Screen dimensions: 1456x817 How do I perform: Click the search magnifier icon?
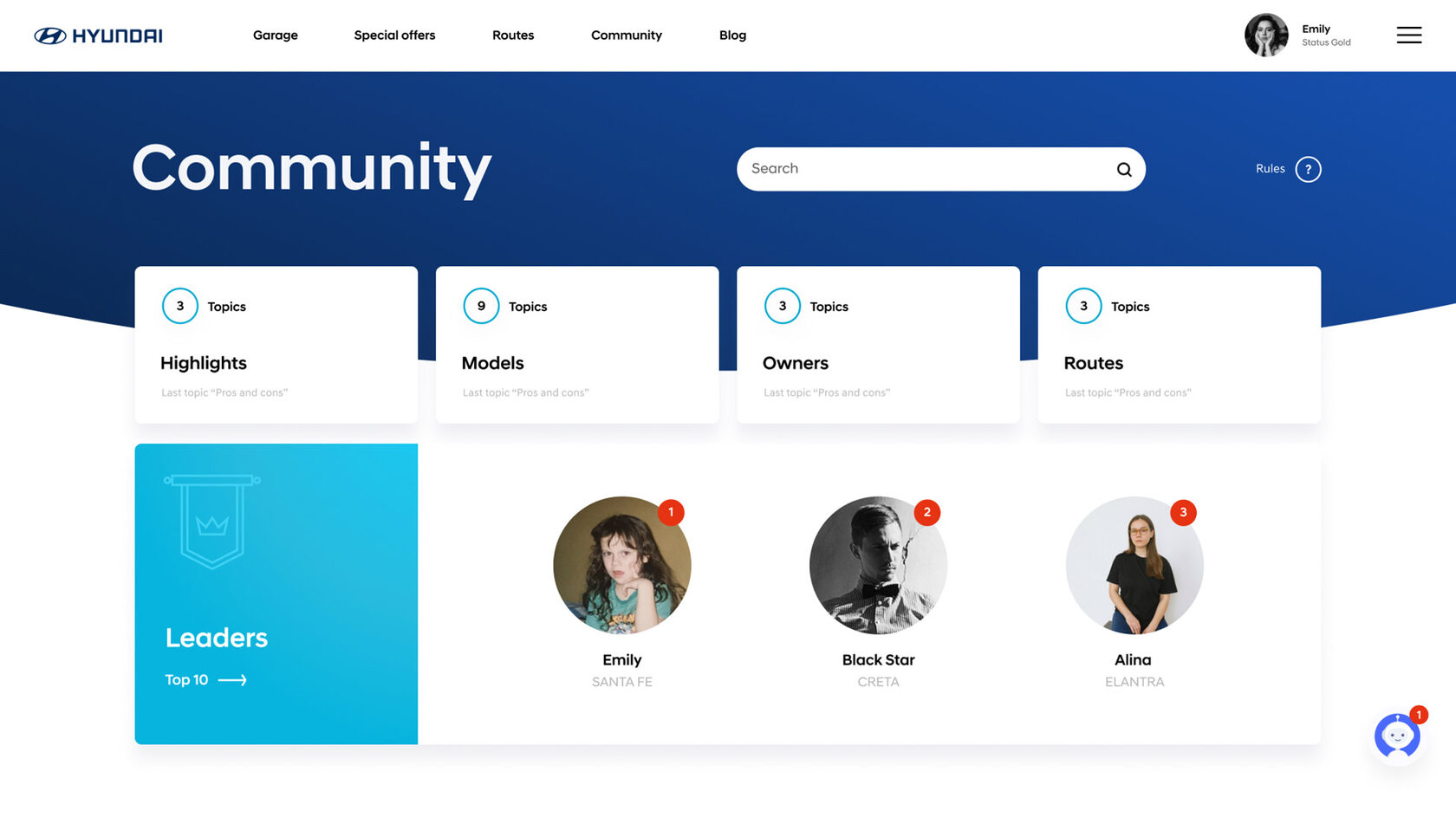[1124, 170]
